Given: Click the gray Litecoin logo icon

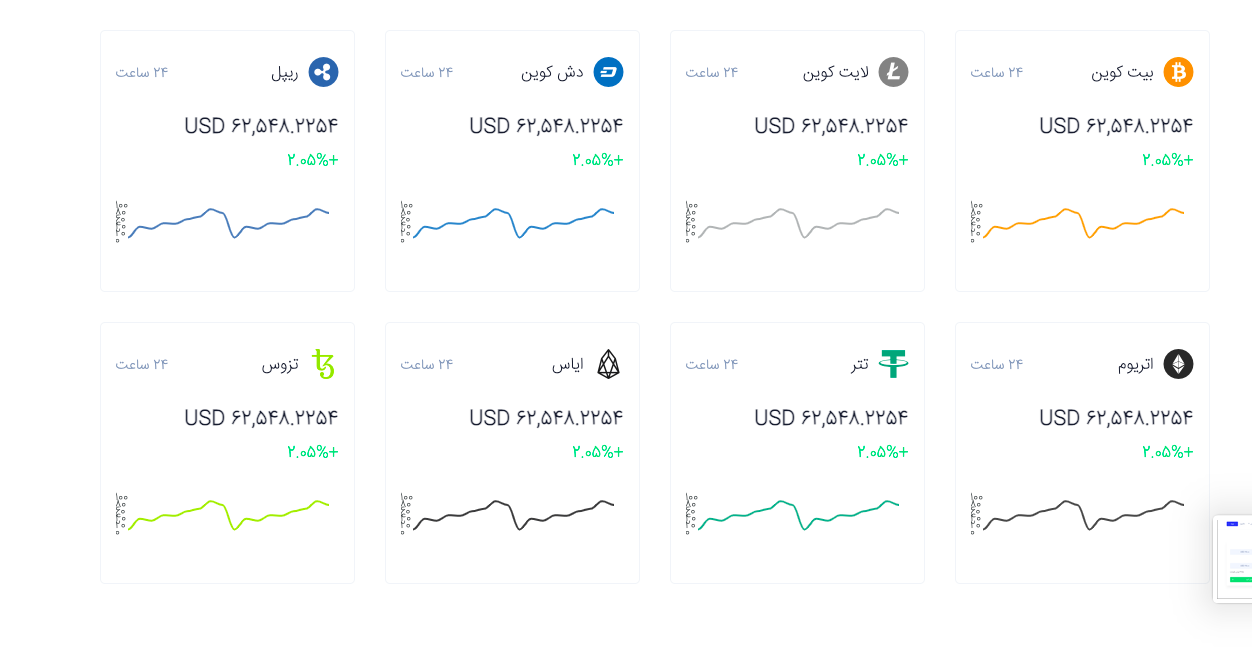Looking at the screenshot, I should (893, 72).
